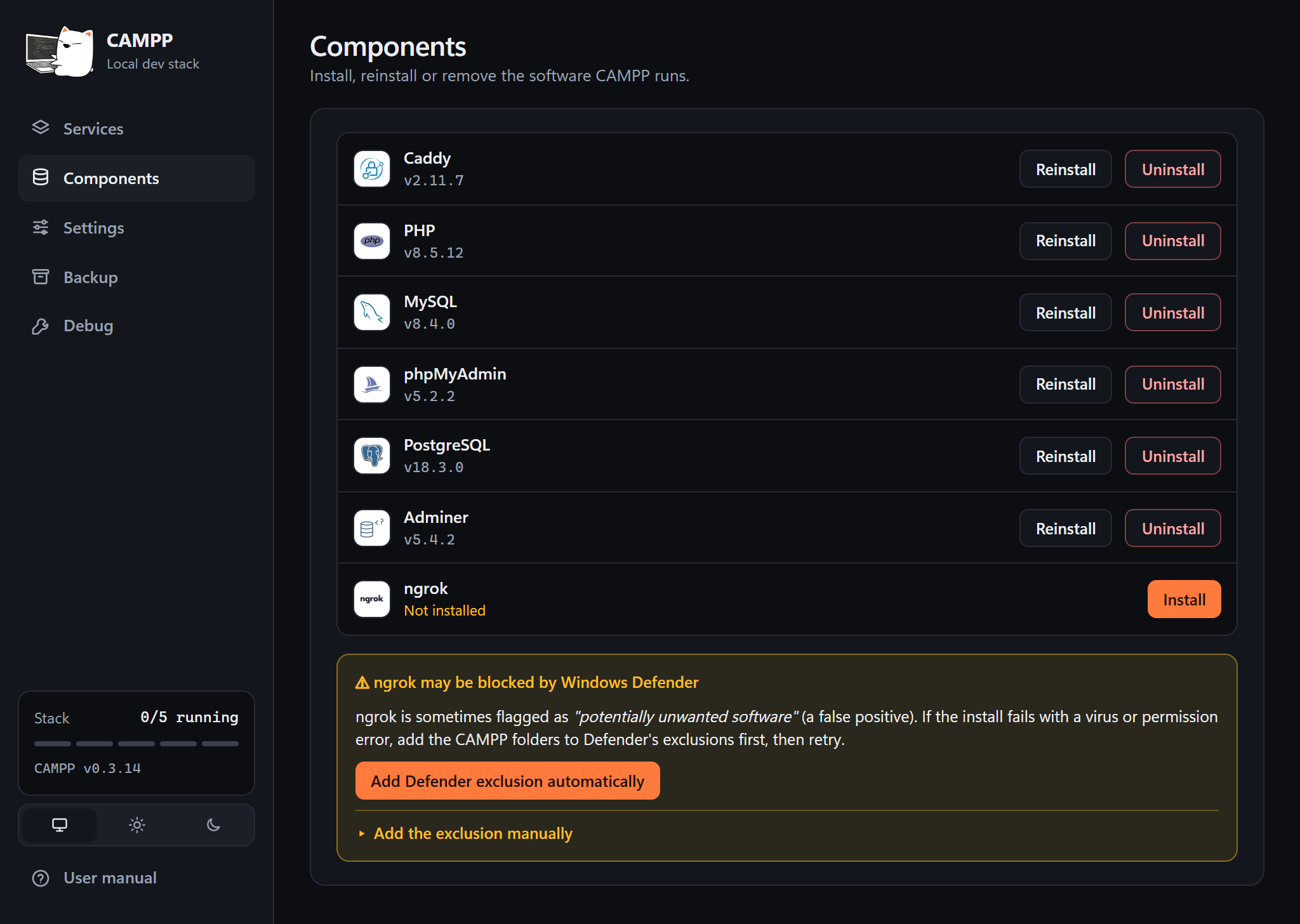
Task: Reinstall MySQL
Action: [1066, 312]
